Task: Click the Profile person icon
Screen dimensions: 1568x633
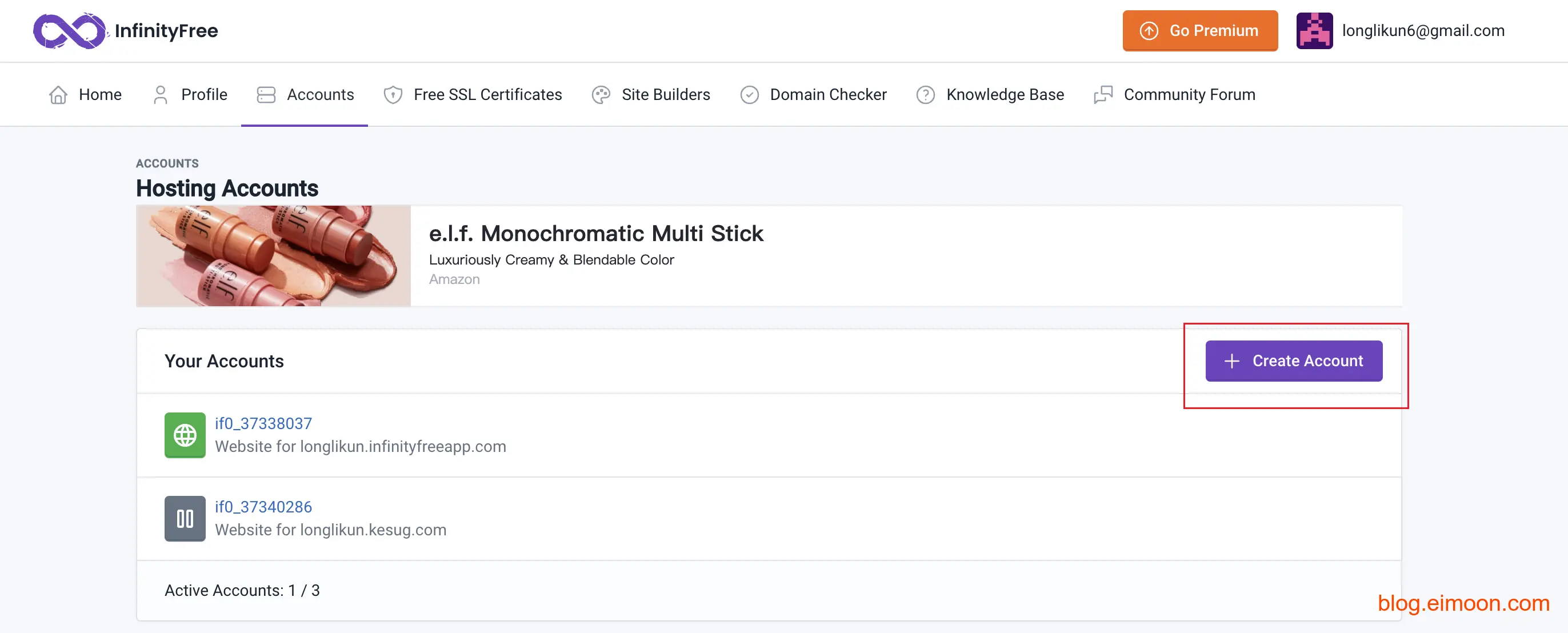Action: coord(161,95)
